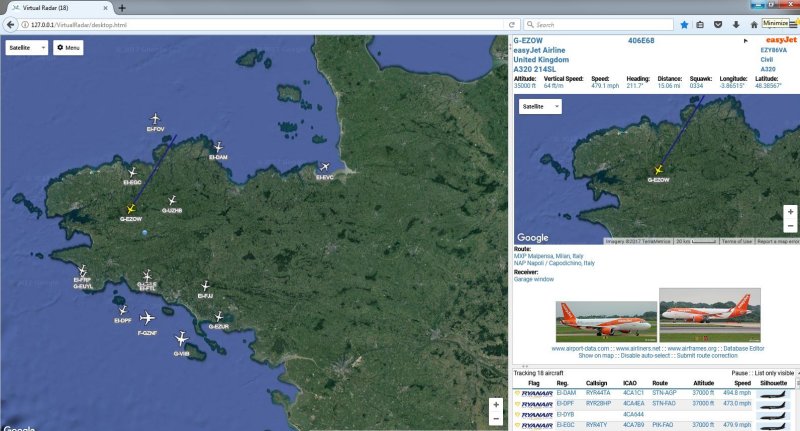Select the F-GZNF aircraft marker on the main map

point(147,318)
